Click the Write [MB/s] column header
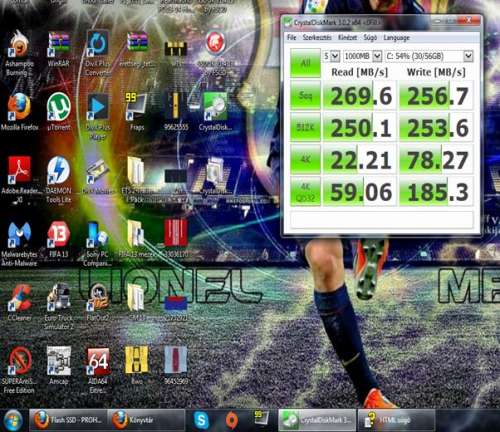 [436, 72]
